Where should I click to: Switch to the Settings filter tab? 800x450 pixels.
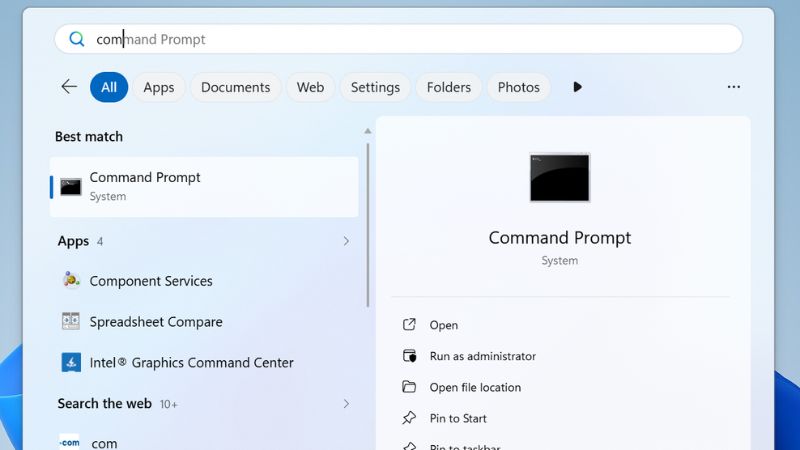point(375,87)
